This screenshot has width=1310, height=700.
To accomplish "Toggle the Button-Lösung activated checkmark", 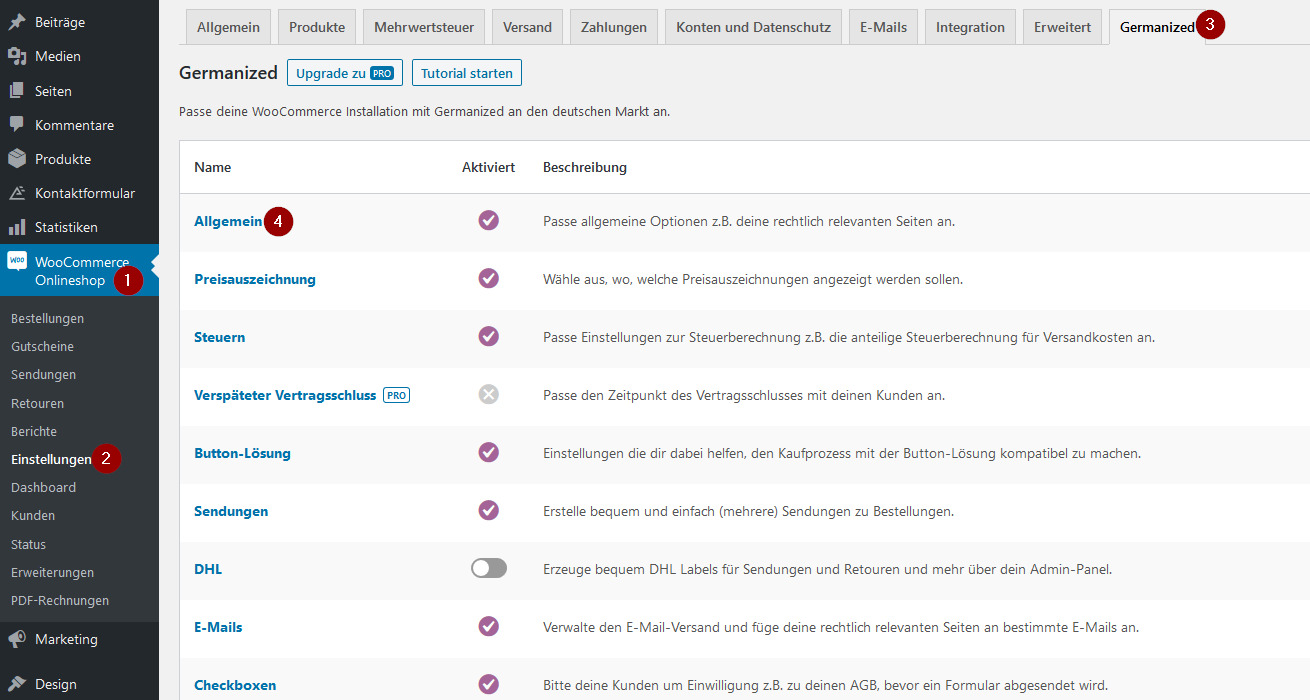I will [489, 453].
